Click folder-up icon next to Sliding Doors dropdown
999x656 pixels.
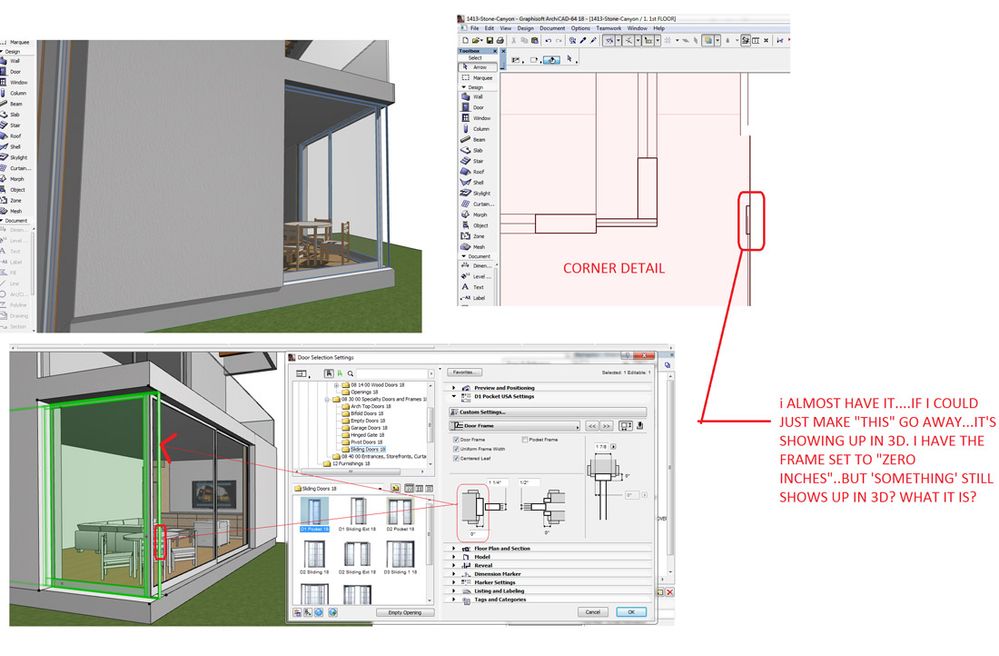tap(395, 488)
